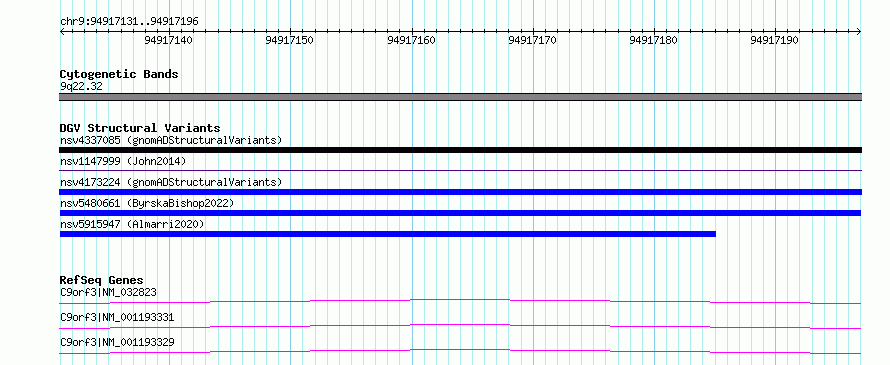Click the chr9:94917131..94917196 coordinate label
The image size is (890, 365).
point(129,22)
